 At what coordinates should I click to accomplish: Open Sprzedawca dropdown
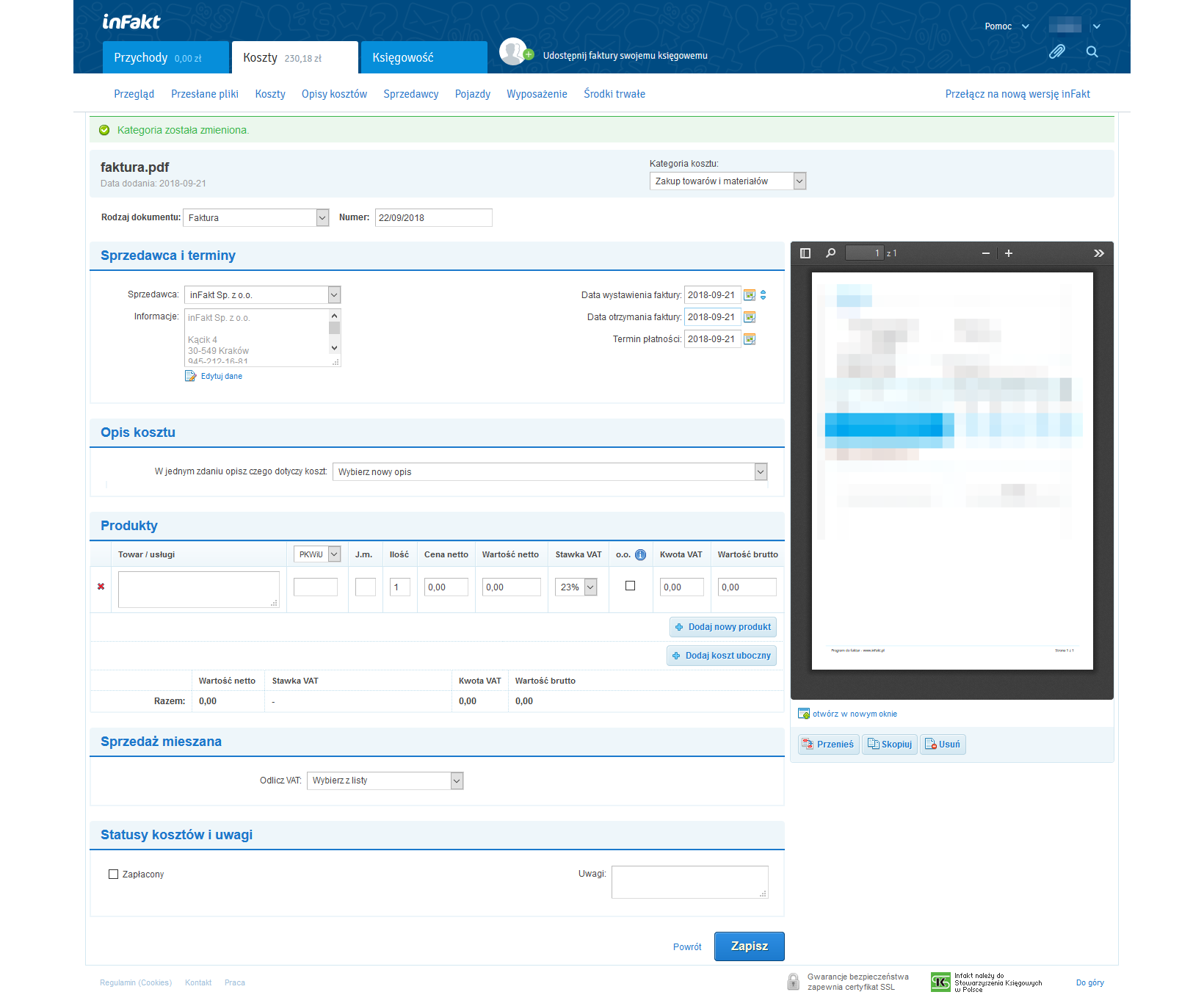(262, 295)
